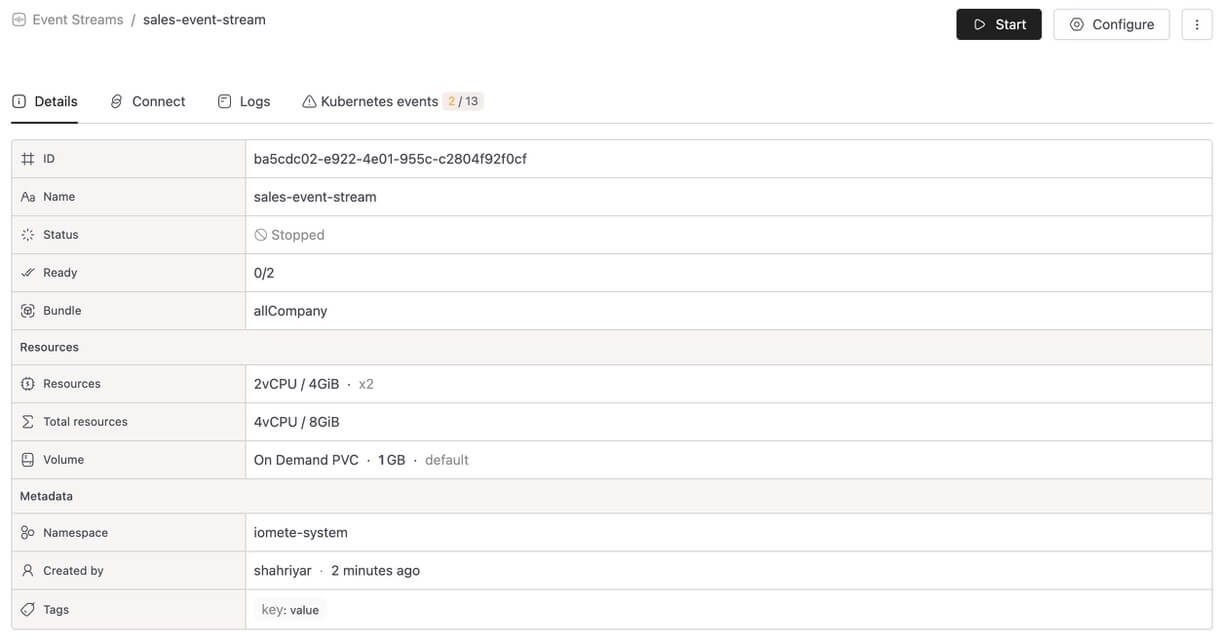Select the Details tab
Image resolution: width=1224 pixels, height=641 pixels.
coord(45,102)
